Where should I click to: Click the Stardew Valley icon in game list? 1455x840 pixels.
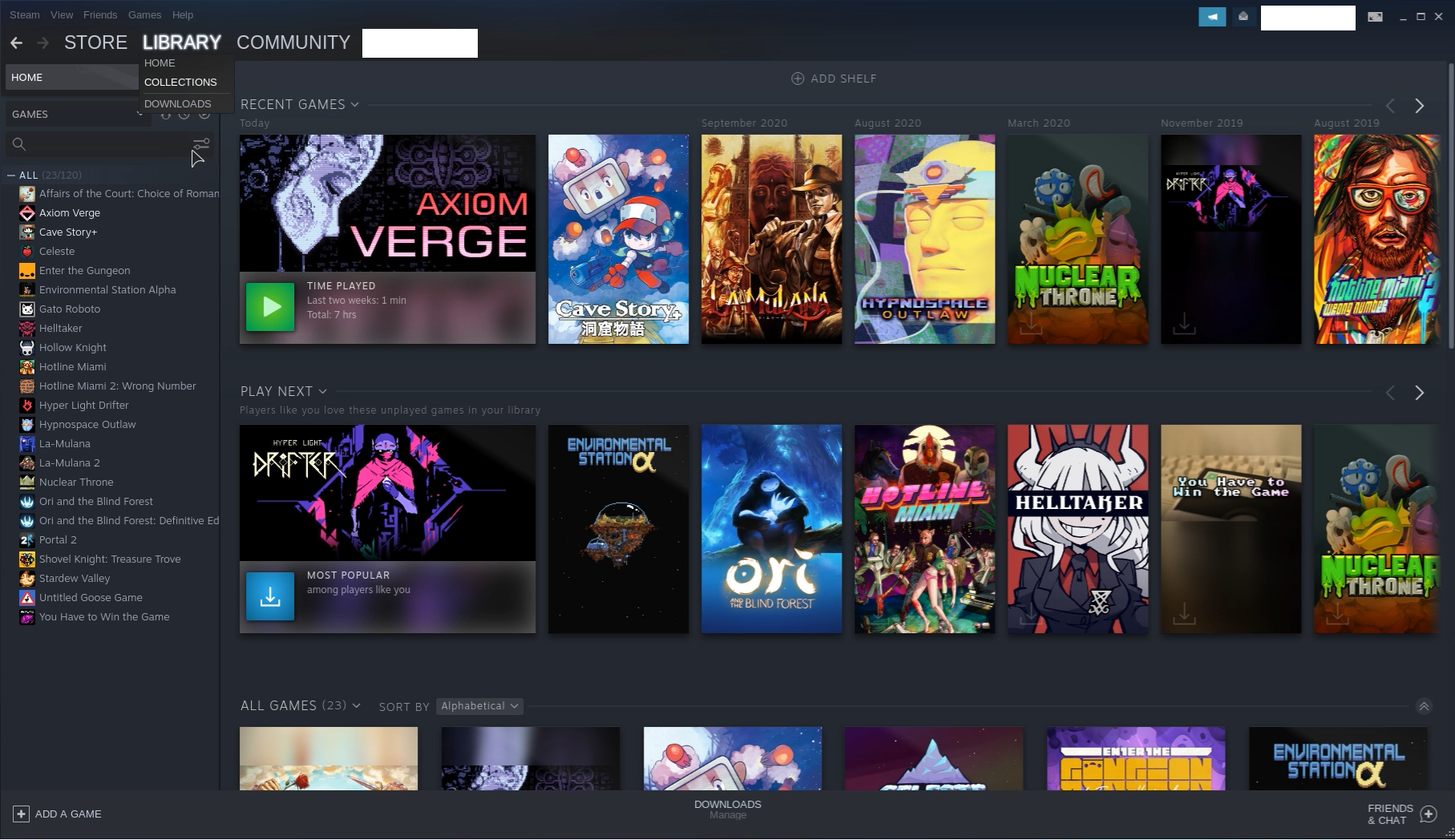pos(27,578)
